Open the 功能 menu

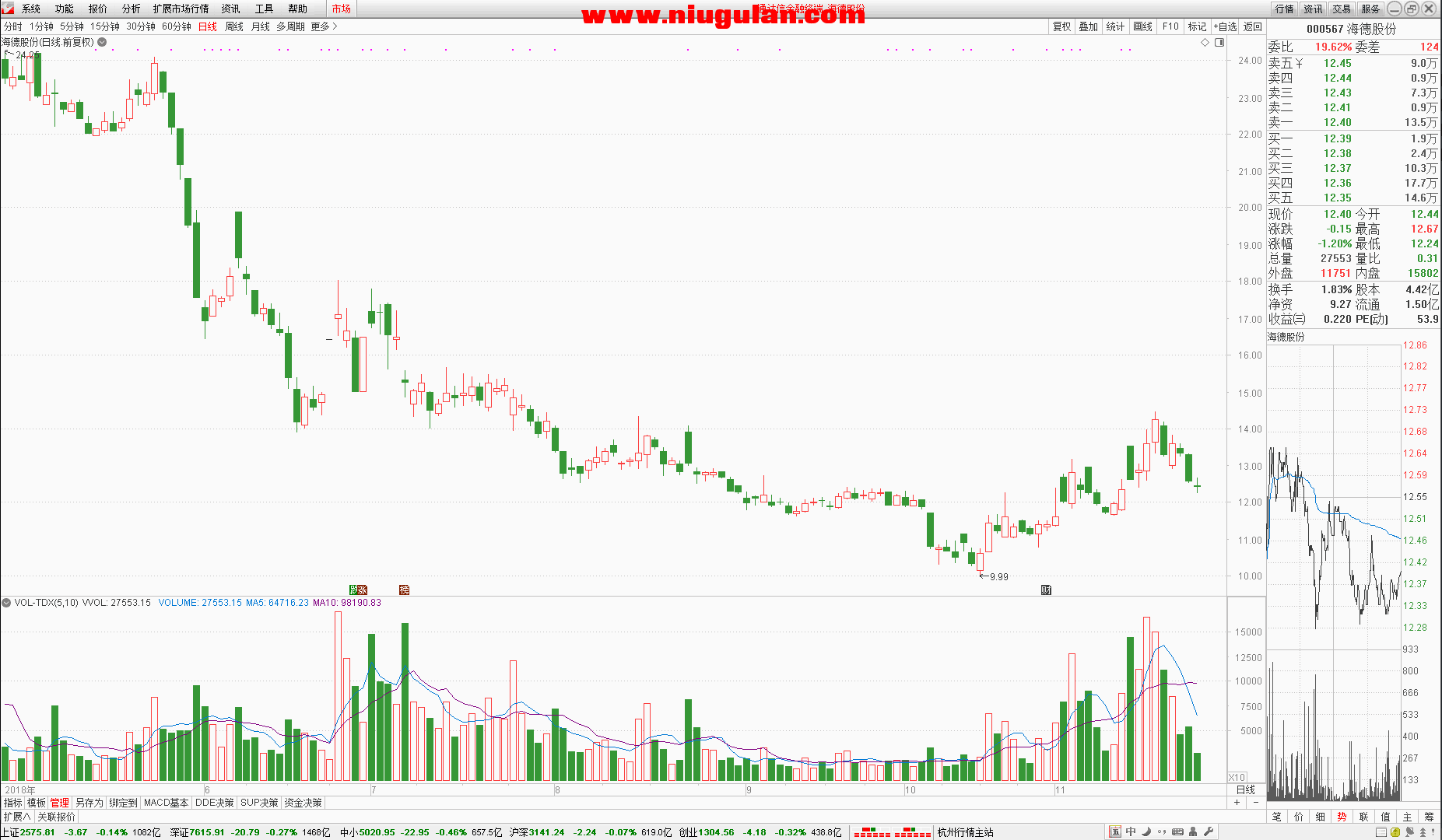[x=65, y=9]
